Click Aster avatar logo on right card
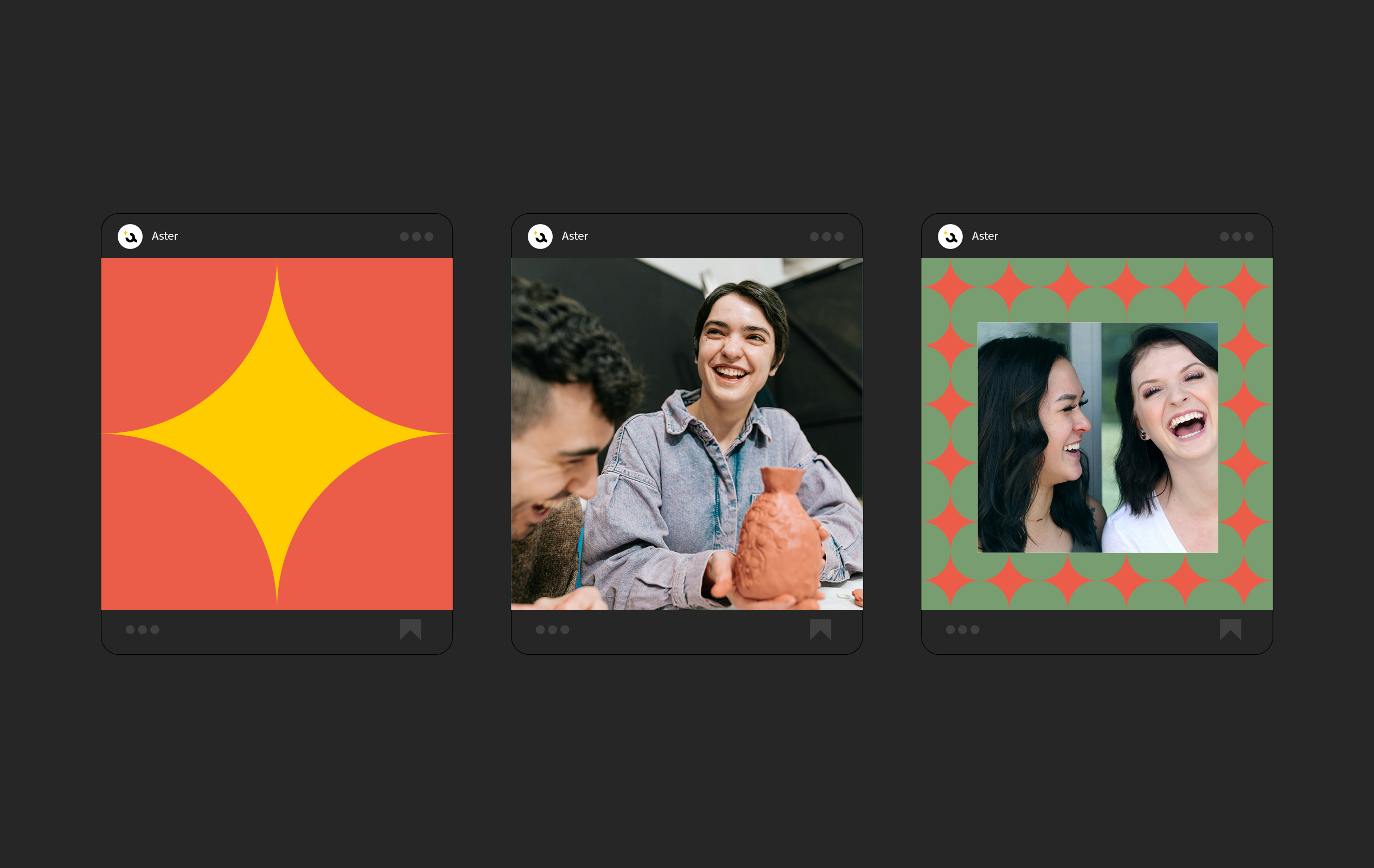Viewport: 1374px width, 868px height. (x=950, y=237)
